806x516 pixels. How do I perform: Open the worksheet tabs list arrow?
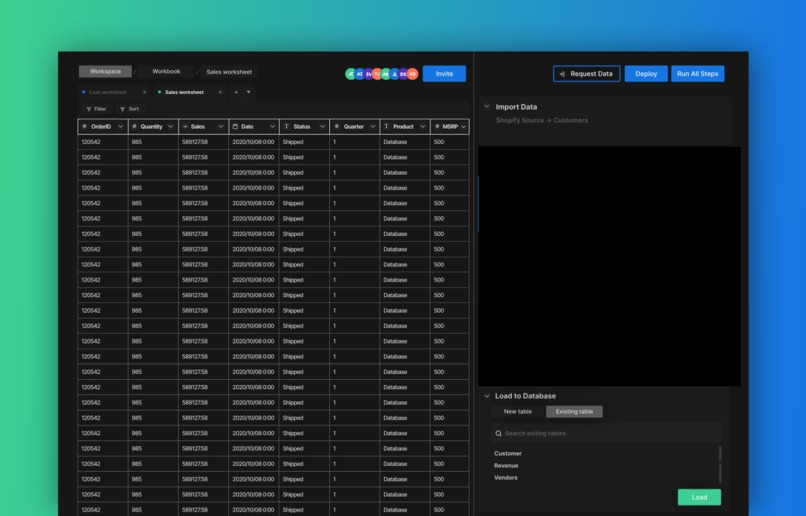[248, 93]
